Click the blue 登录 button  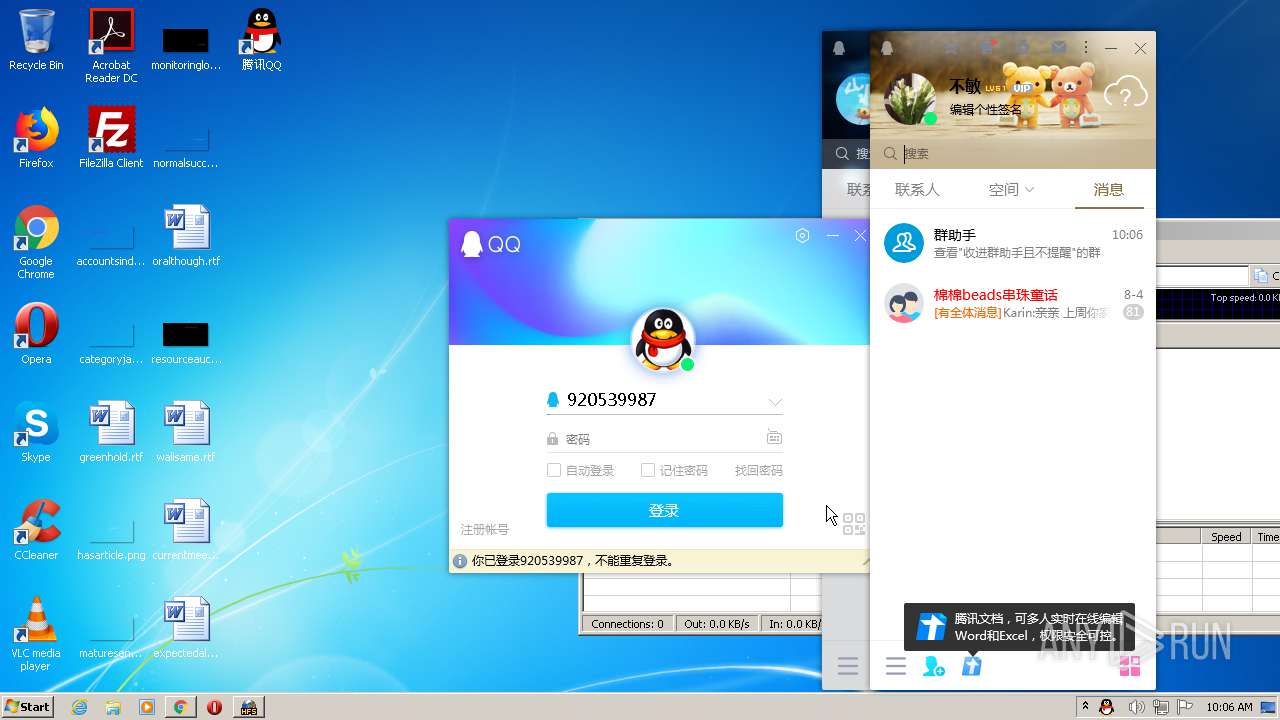tap(664, 510)
